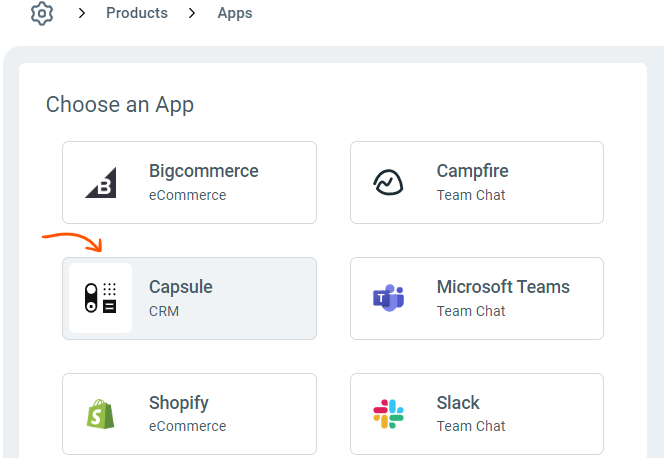
Task: Select the Bigcommerce app name
Action: [x=203, y=171]
